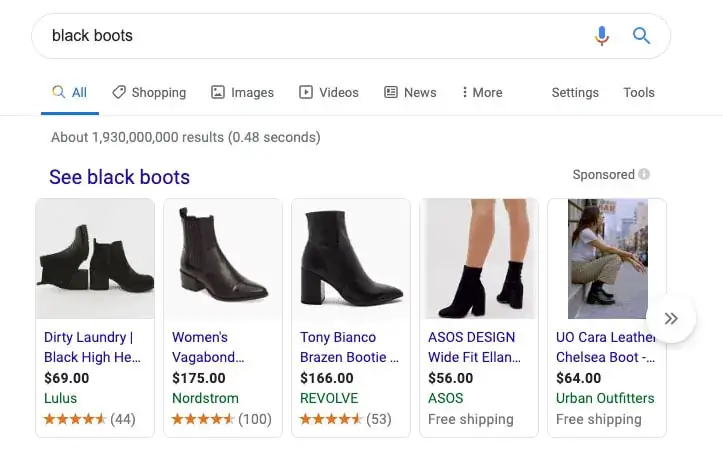Click the Sponsored info icon
Screen dimensions: 723x457
pyautogui.click(x=644, y=174)
